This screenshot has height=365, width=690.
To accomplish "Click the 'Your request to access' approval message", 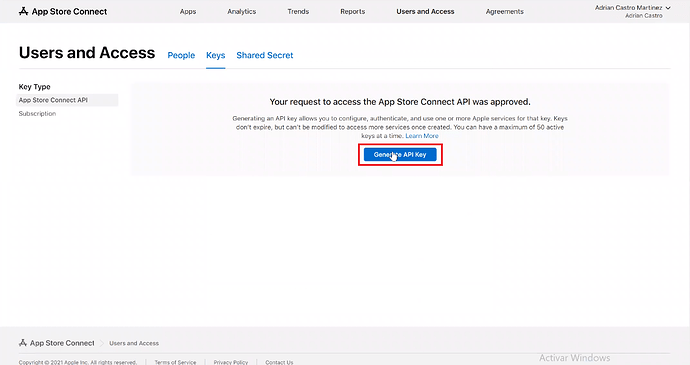I will (x=400, y=102).
